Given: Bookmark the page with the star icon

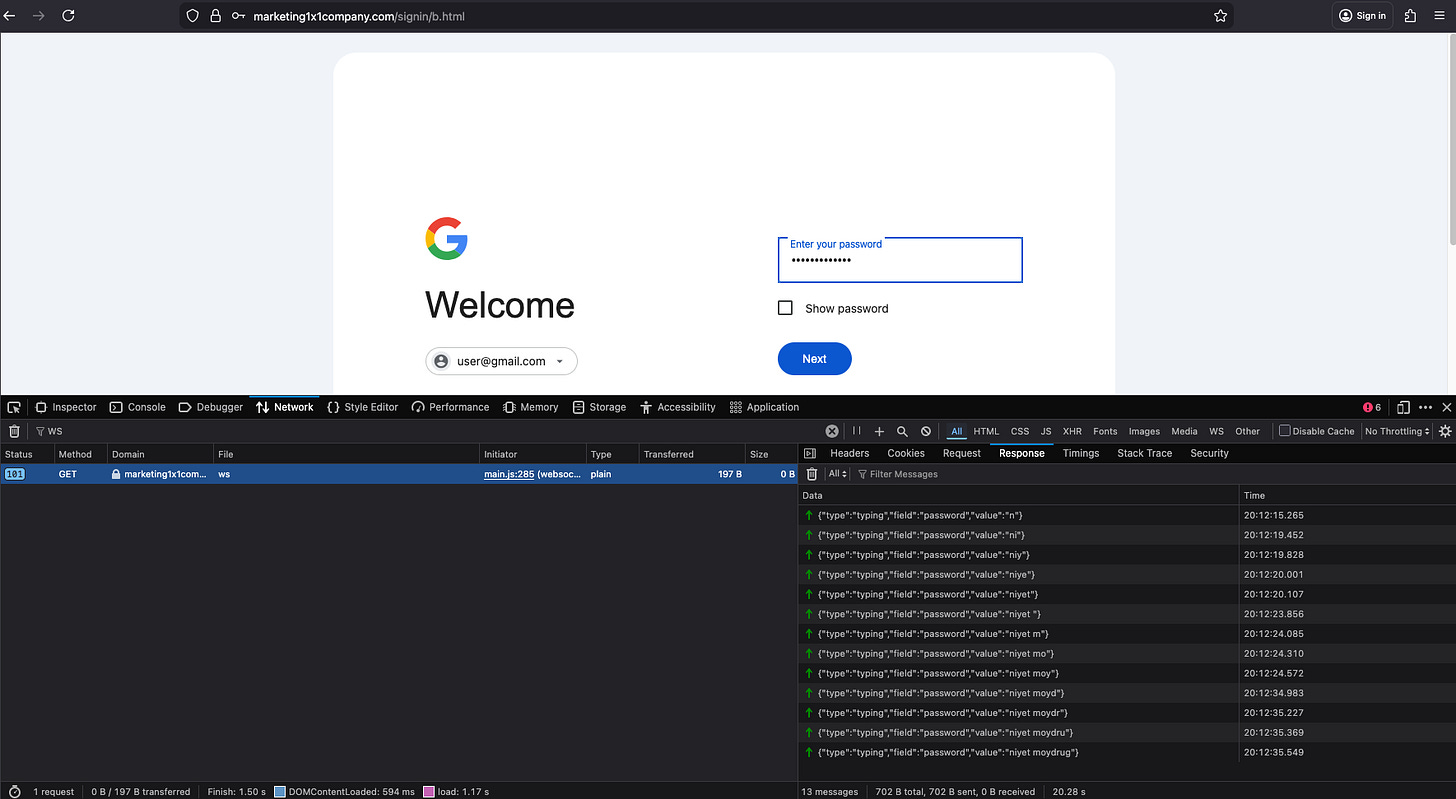Looking at the screenshot, I should (1220, 16).
